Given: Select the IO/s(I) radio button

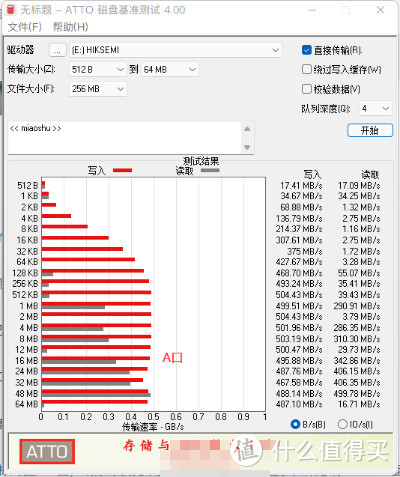Looking at the screenshot, I should [x=342, y=424].
